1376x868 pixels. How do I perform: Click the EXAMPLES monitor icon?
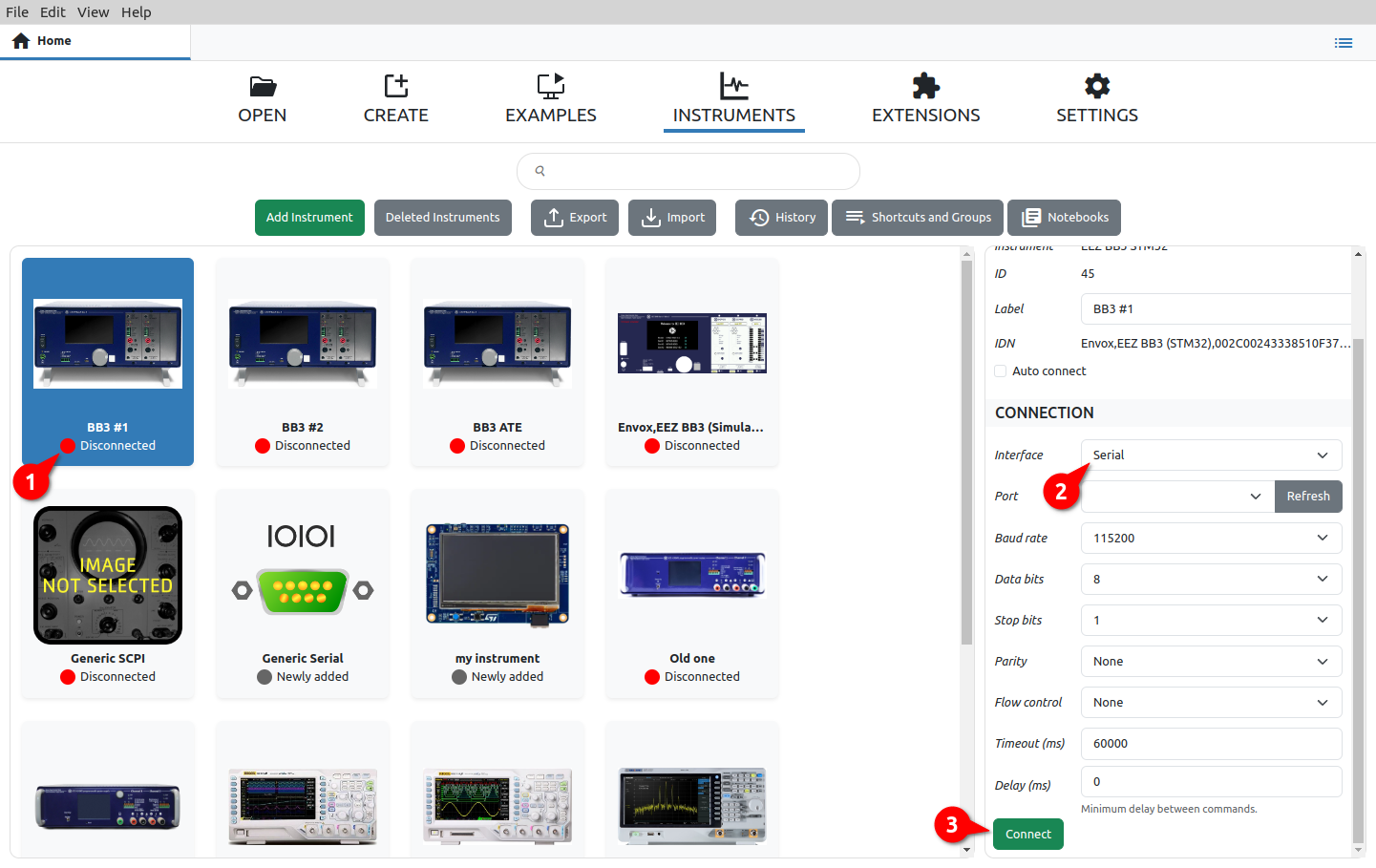pos(551,86)
